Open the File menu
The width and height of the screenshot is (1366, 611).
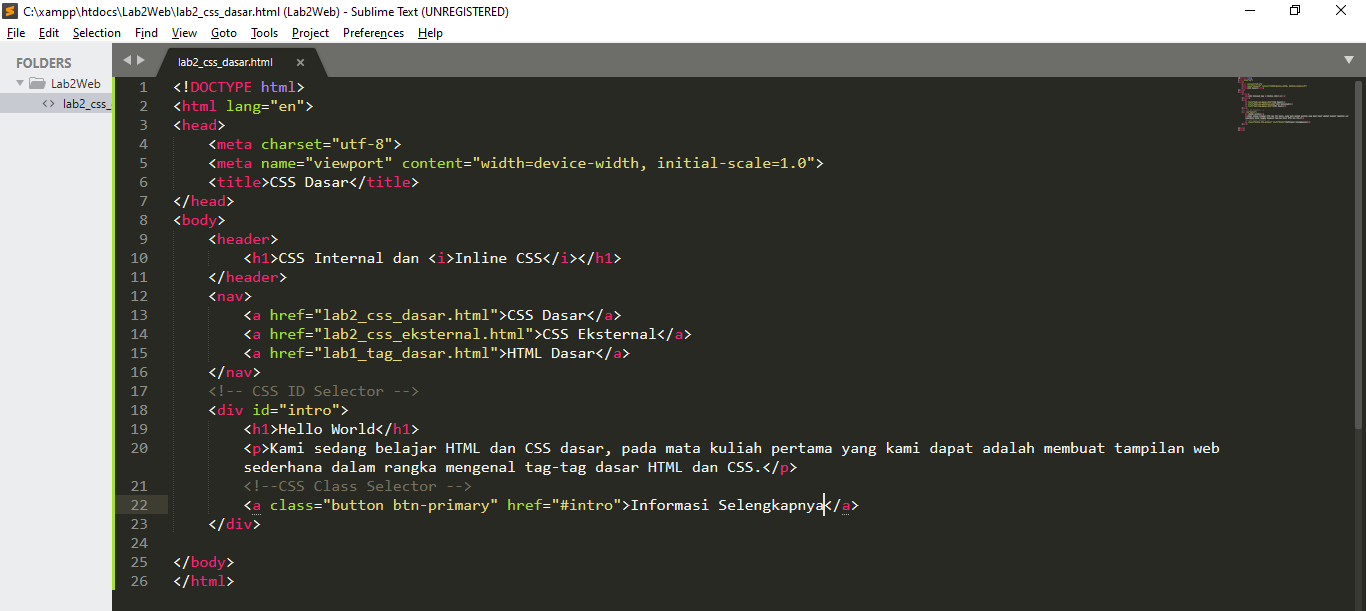(16, 33)
